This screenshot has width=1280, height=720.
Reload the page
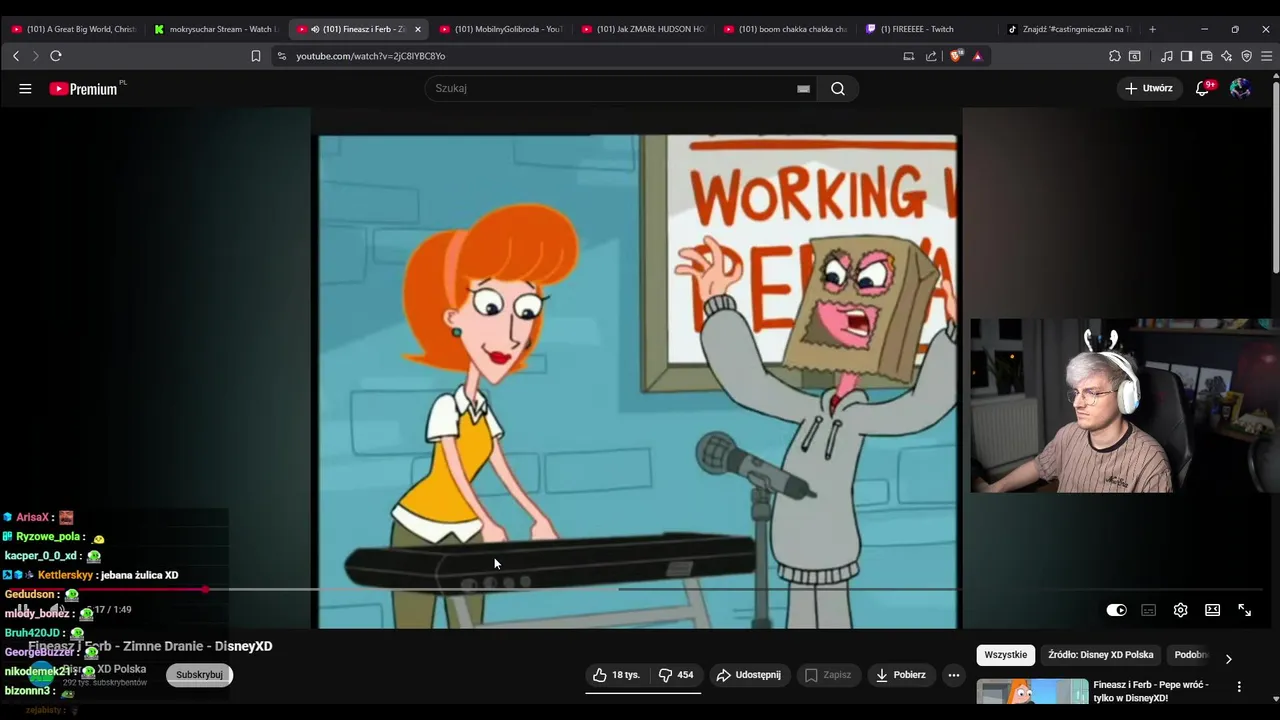56,56
